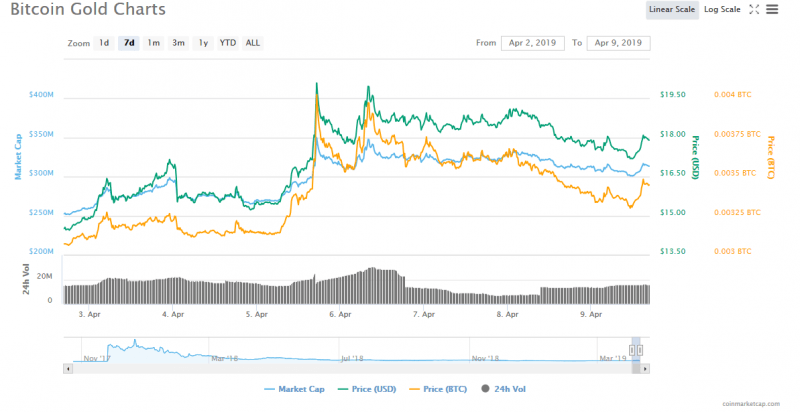Click the fullscreen expand icon
This screenshot has height=412, width=800.
(755, 10)
